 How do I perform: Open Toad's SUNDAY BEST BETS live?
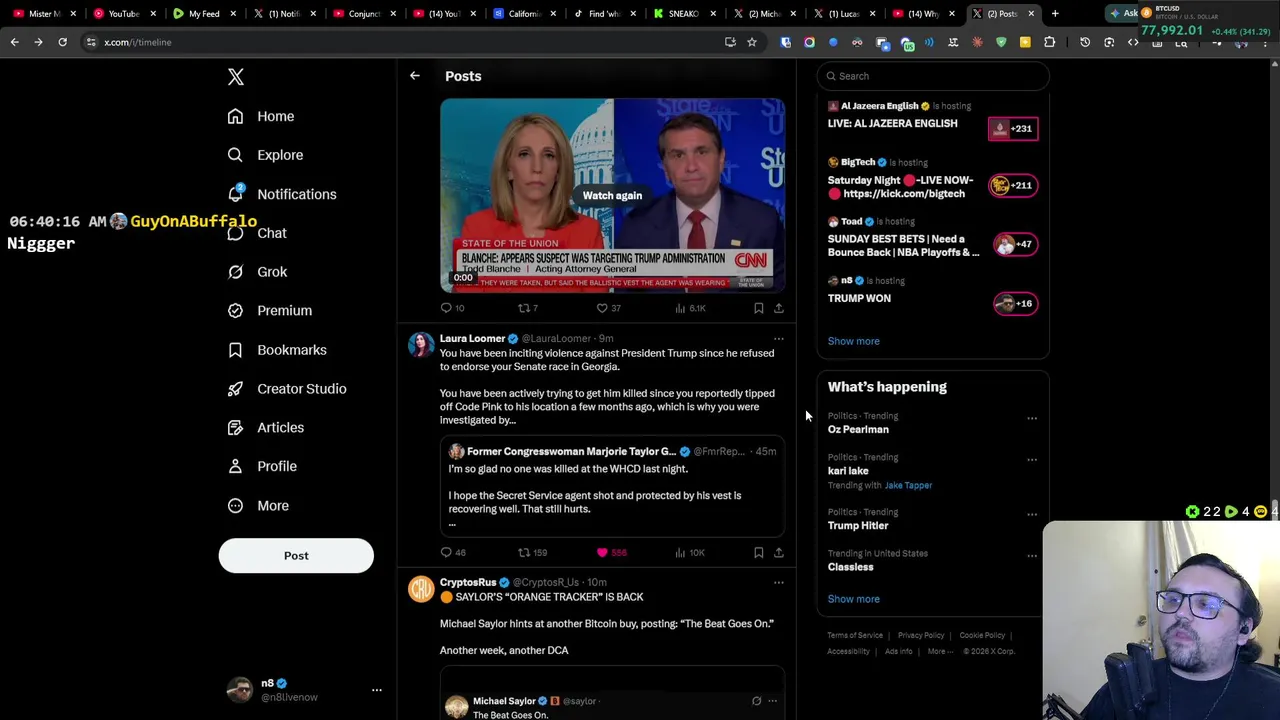point(932,240)
